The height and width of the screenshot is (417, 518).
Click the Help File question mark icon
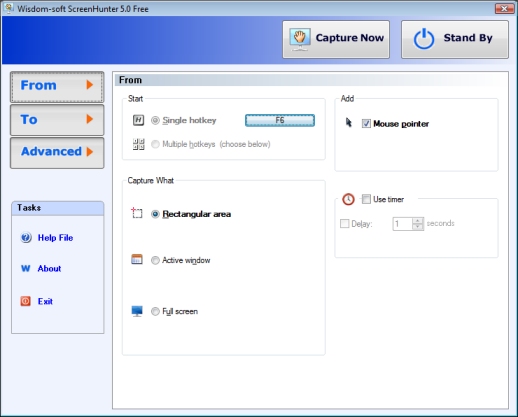pyautogui.click(x=26, y=238)
